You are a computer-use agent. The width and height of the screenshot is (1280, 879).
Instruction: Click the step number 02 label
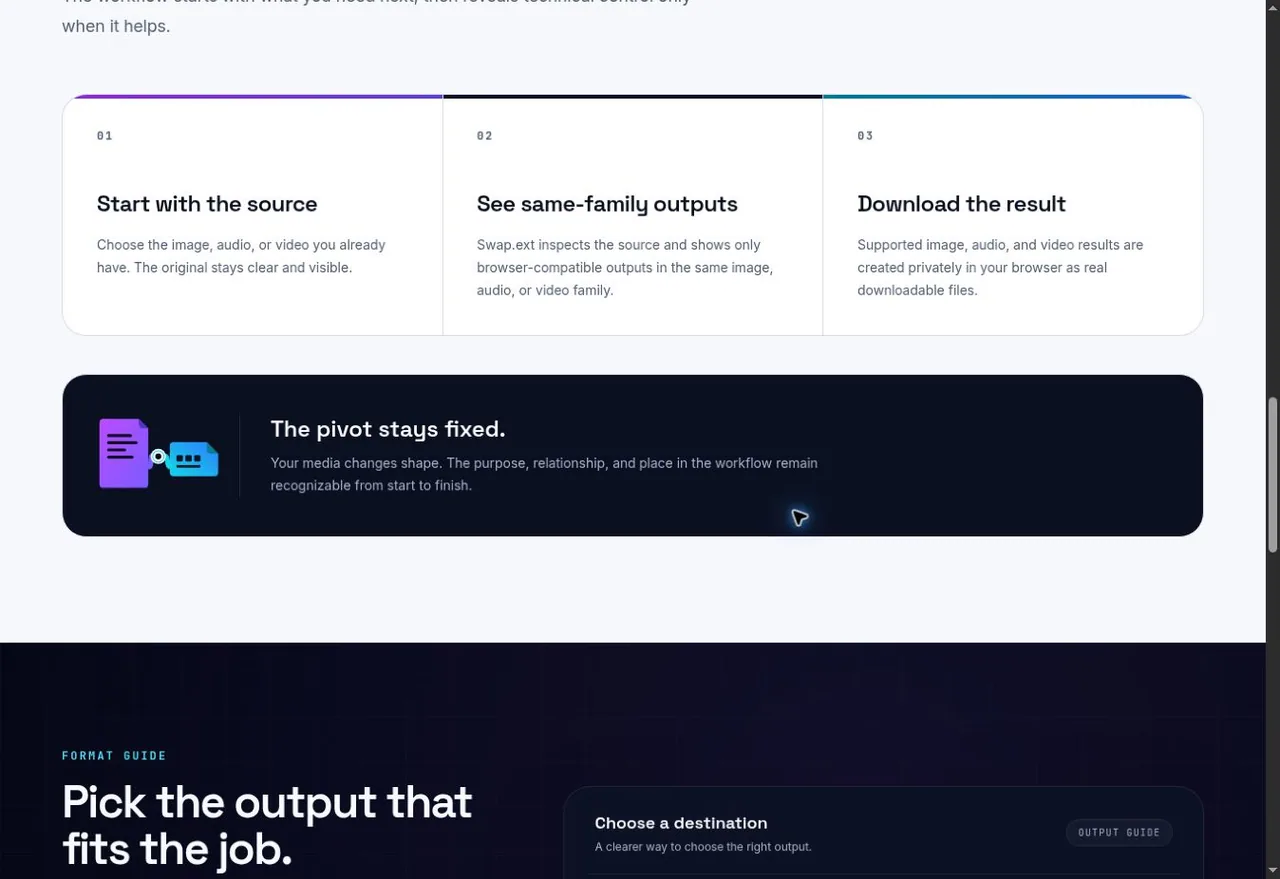tap(485, 136)
